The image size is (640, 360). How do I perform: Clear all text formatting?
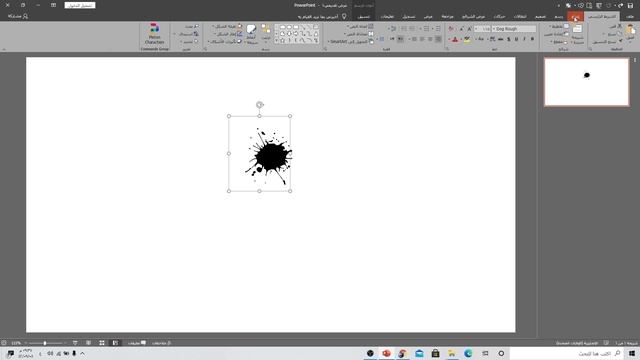(451, 29)
